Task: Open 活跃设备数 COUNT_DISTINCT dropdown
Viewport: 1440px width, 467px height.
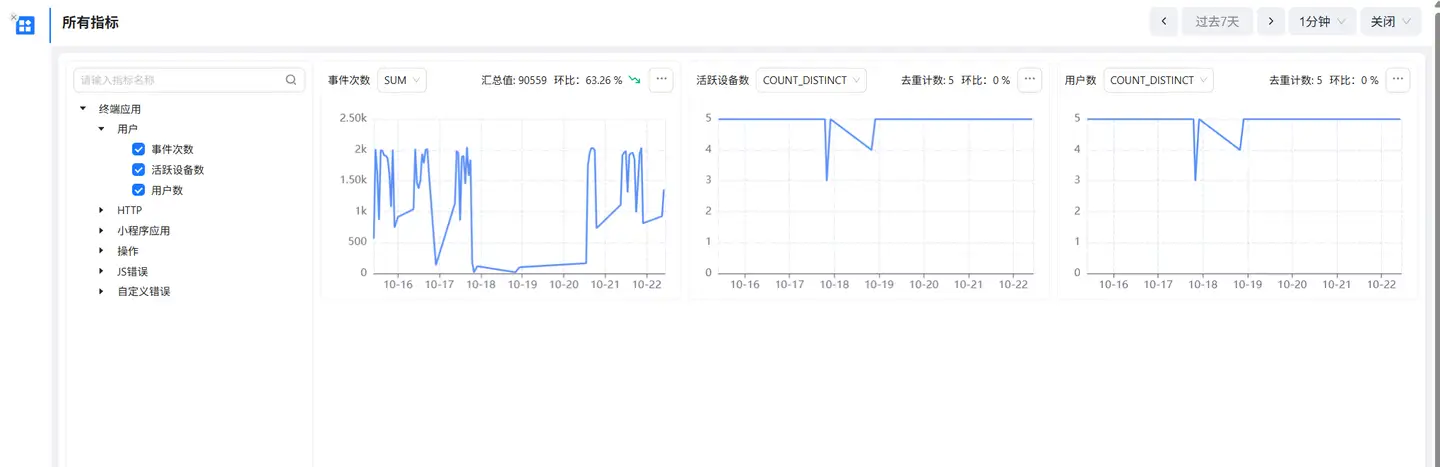Action: [811, 80]
